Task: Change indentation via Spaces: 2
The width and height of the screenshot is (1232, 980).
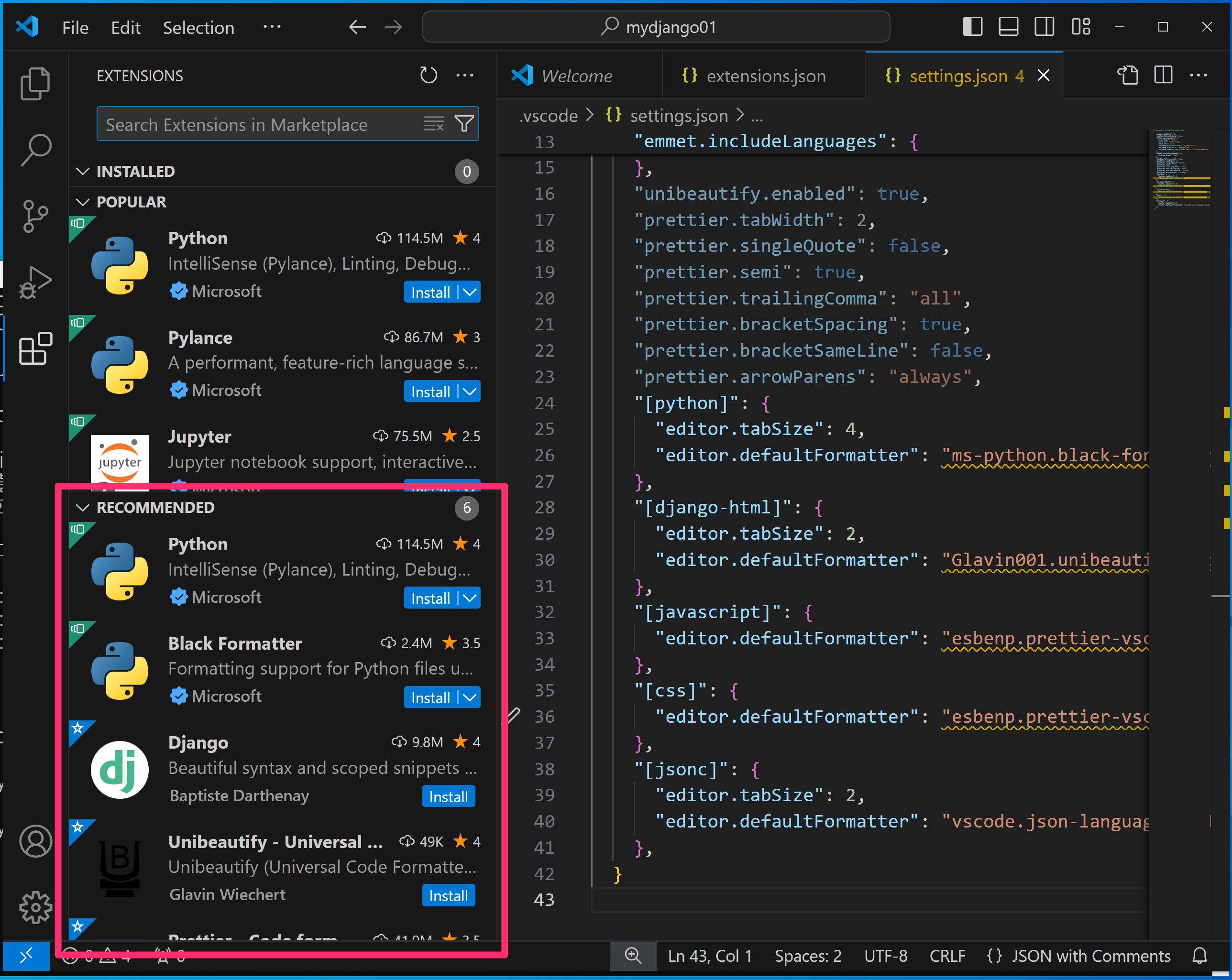Action: click(x=808, y=956)
